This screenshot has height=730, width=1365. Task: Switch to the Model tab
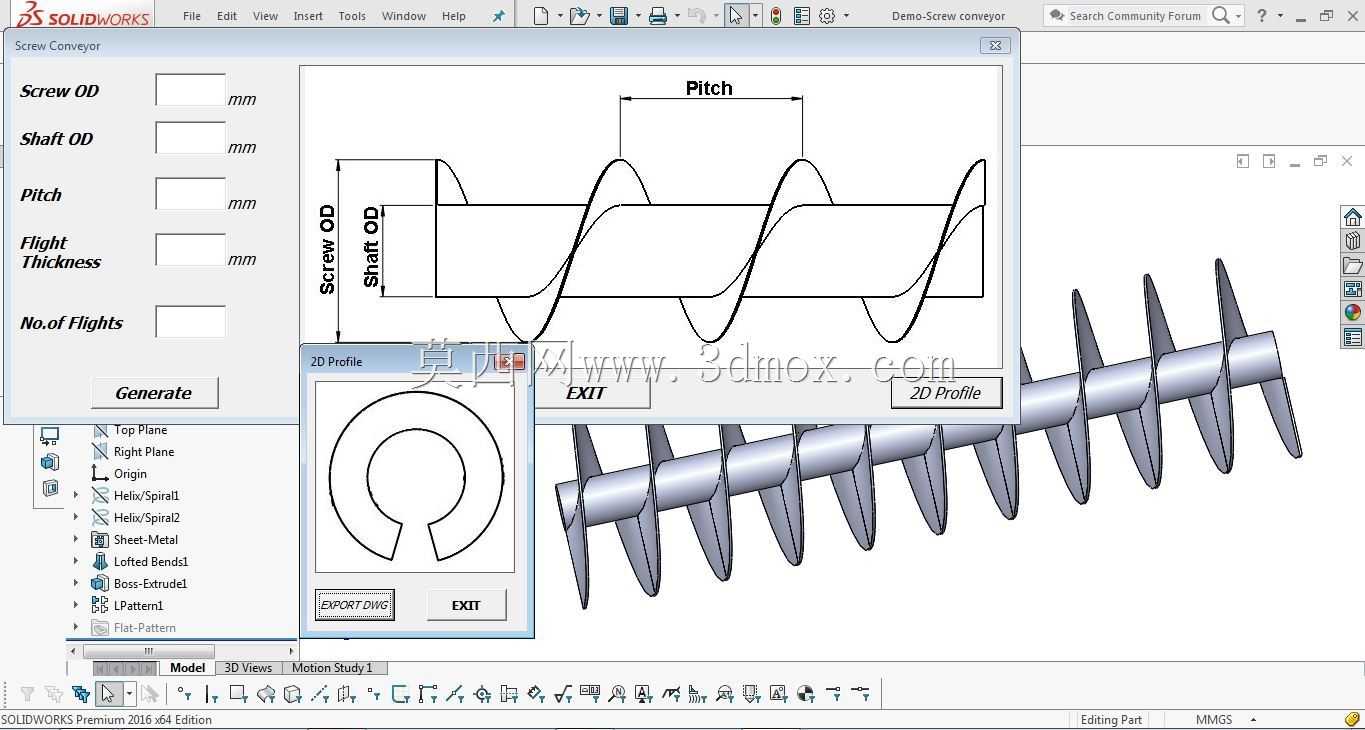pos(187,668)
